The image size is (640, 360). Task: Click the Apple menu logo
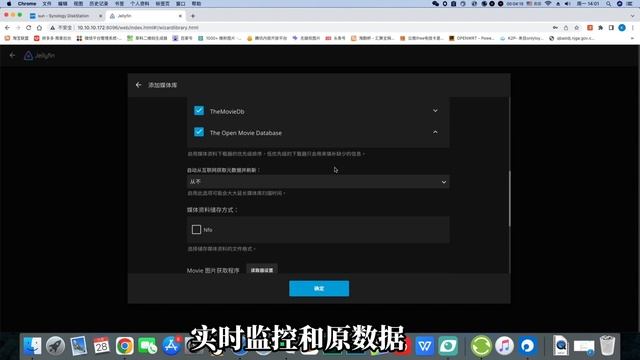[x=9, y=3]
